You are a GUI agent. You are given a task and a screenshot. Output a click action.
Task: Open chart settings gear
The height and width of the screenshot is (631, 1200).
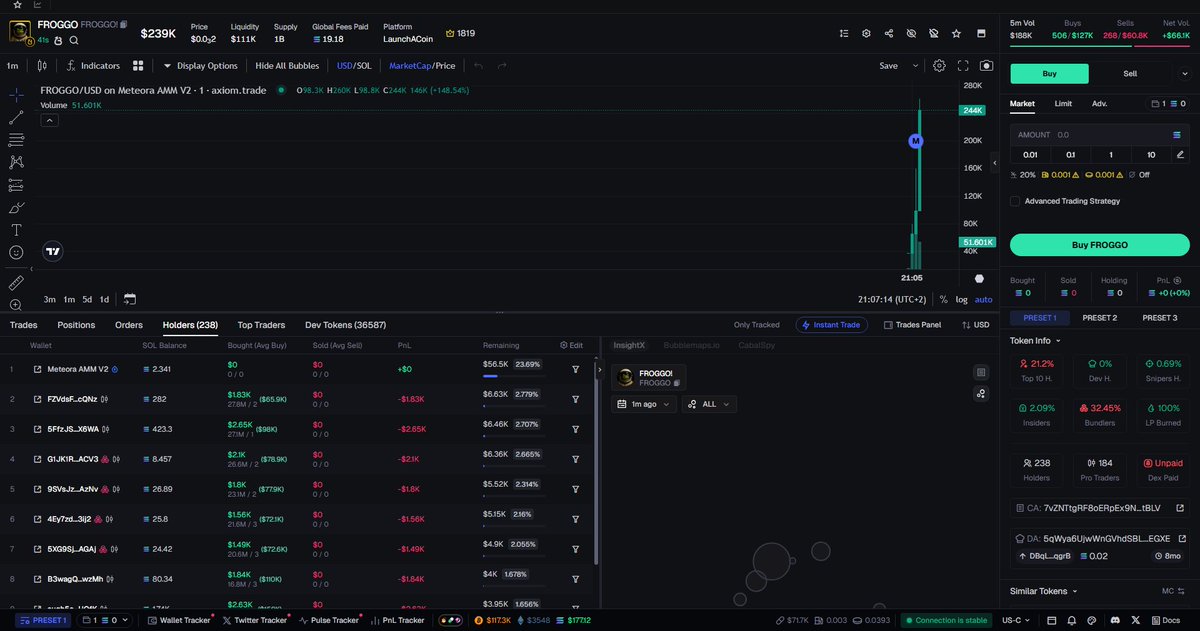coord(939,66)
